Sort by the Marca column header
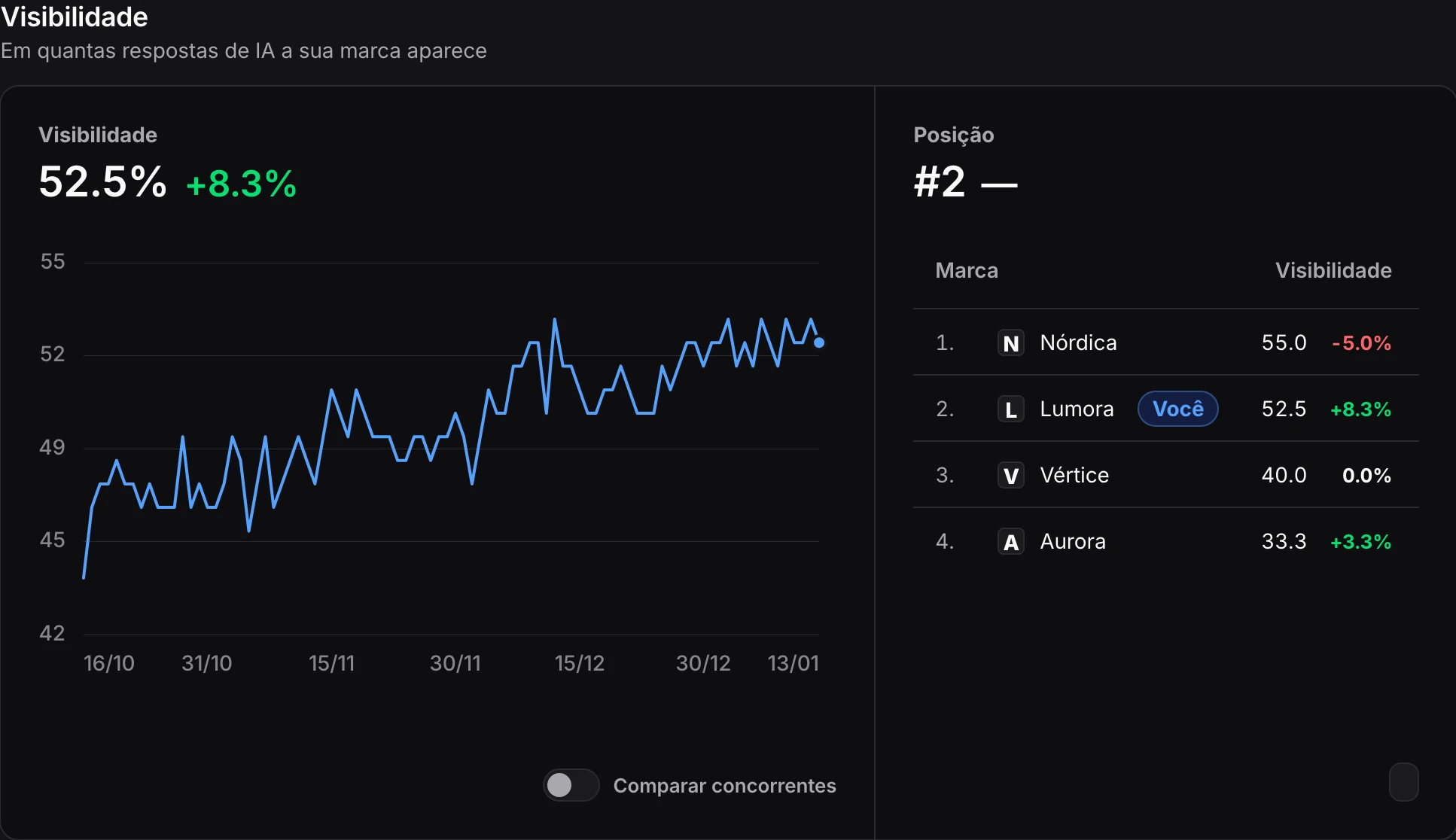Screen dimensions: 1456x840 967,270
